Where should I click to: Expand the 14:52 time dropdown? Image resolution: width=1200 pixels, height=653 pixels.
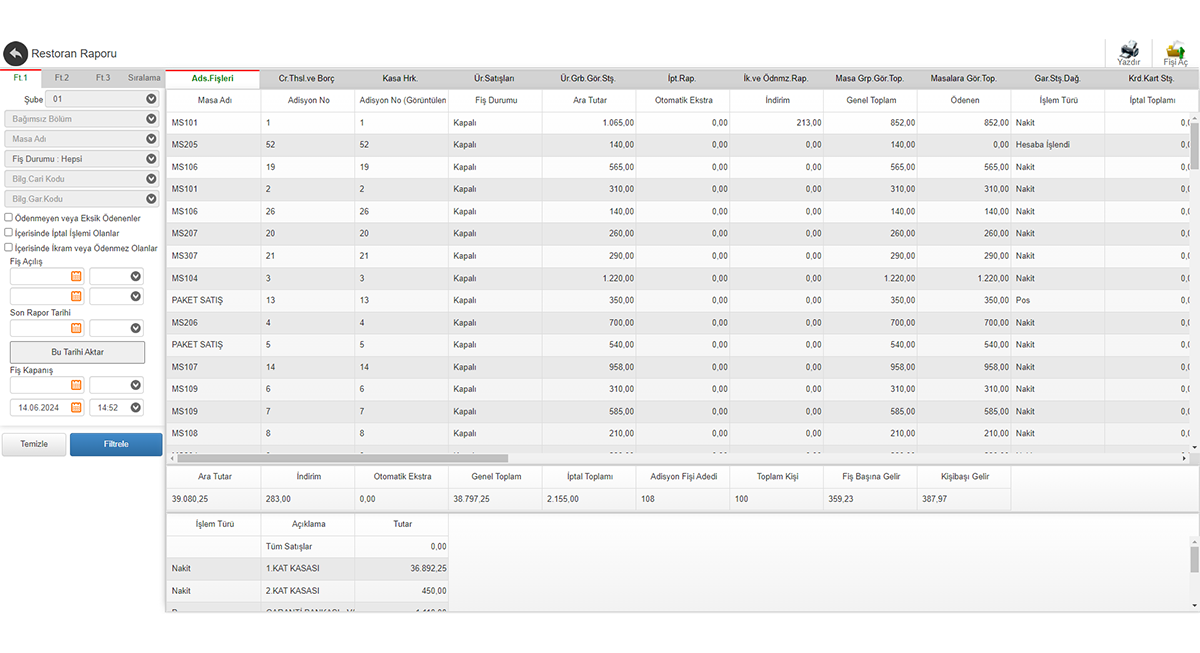[135, 408]
